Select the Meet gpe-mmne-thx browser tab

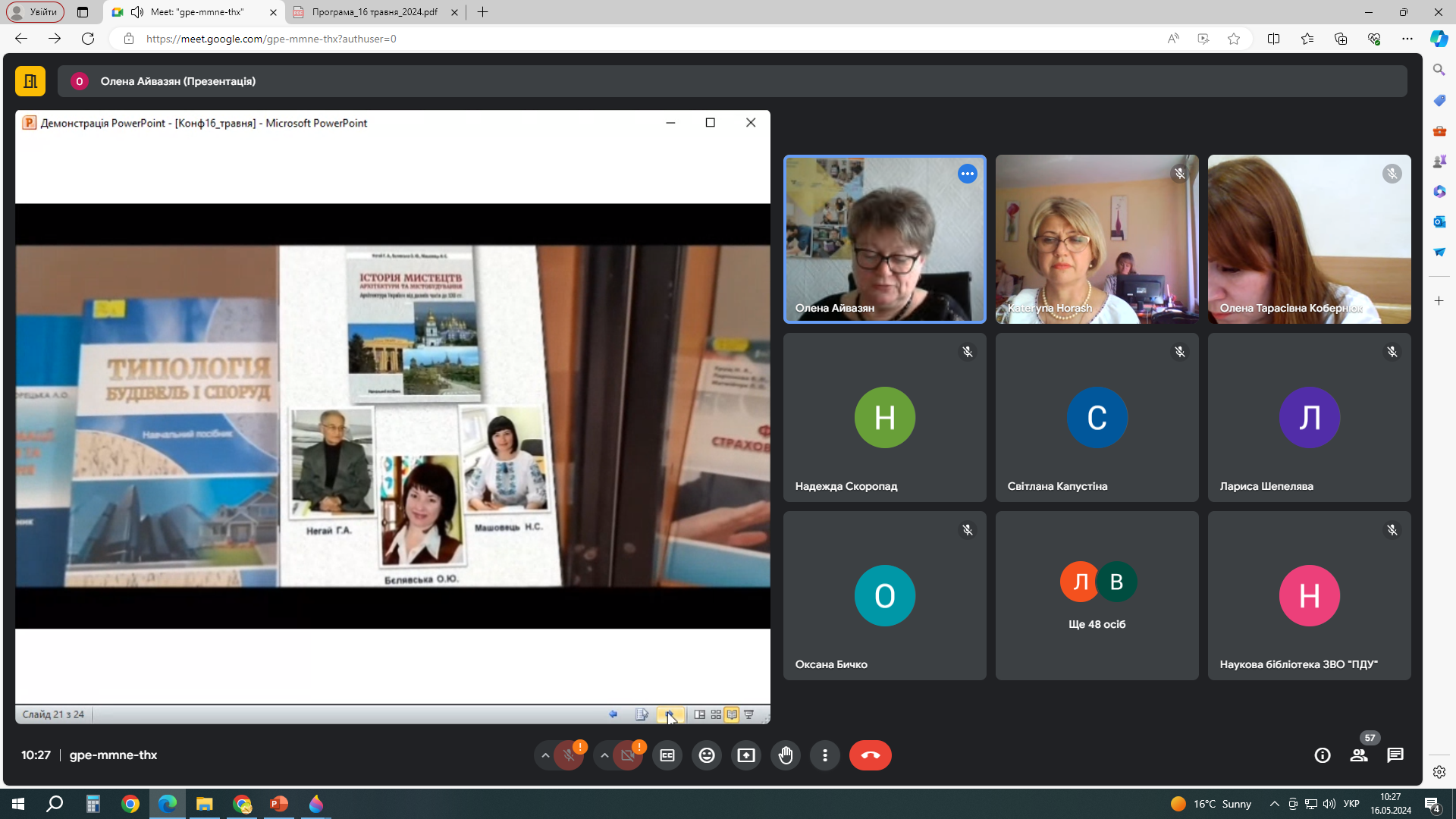197,12
